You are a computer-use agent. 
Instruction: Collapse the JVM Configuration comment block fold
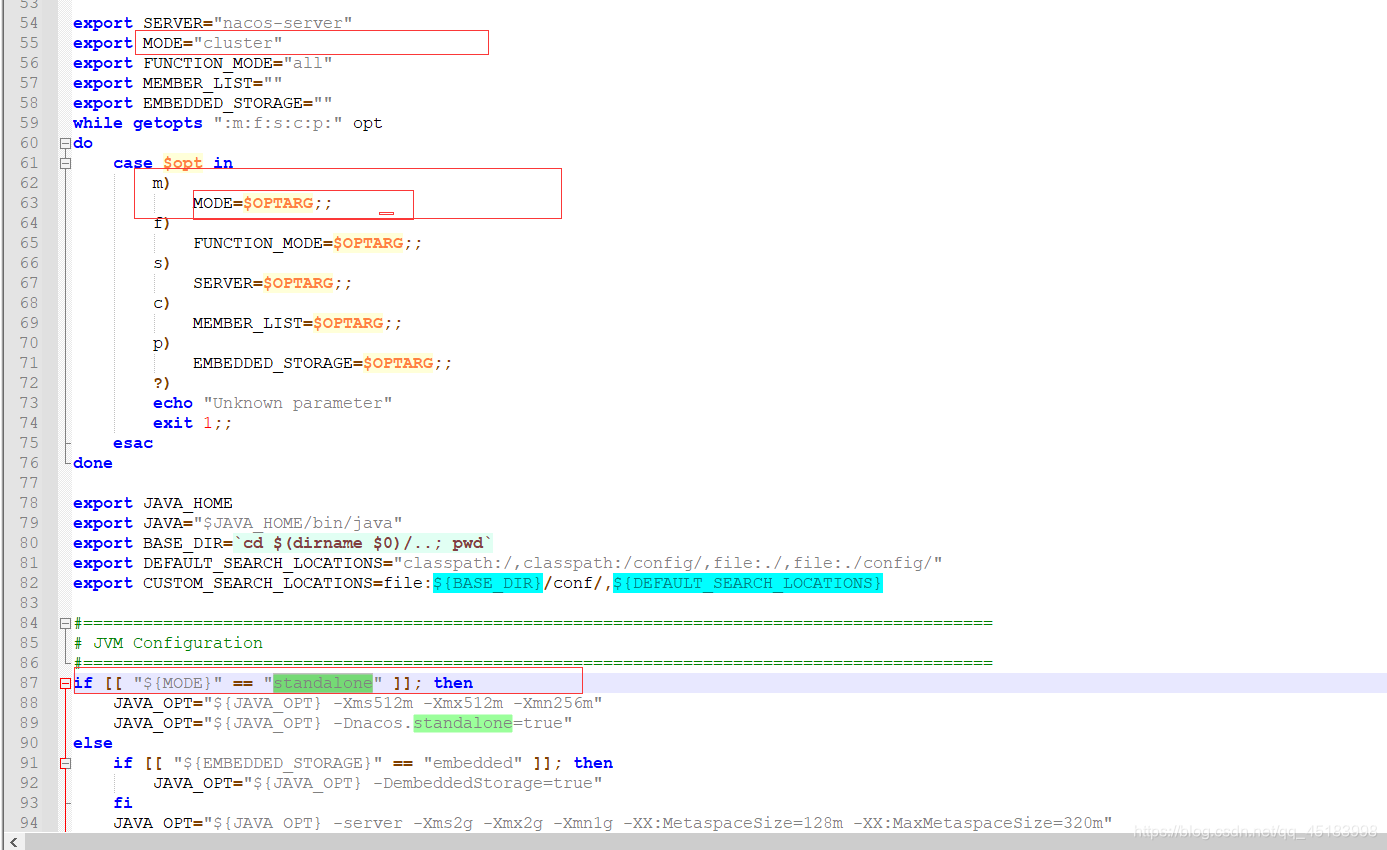coord(66,623)
